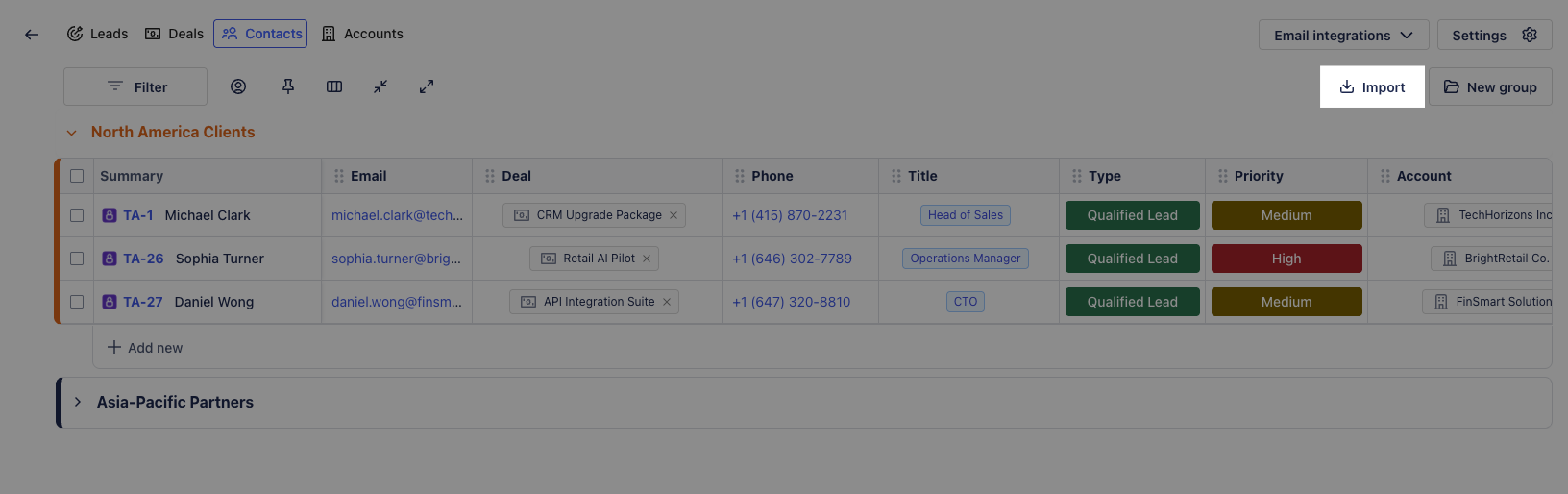Click the Settings gear button
1568x494 pixels.
pyautogui.click(x=1494, y=36)
